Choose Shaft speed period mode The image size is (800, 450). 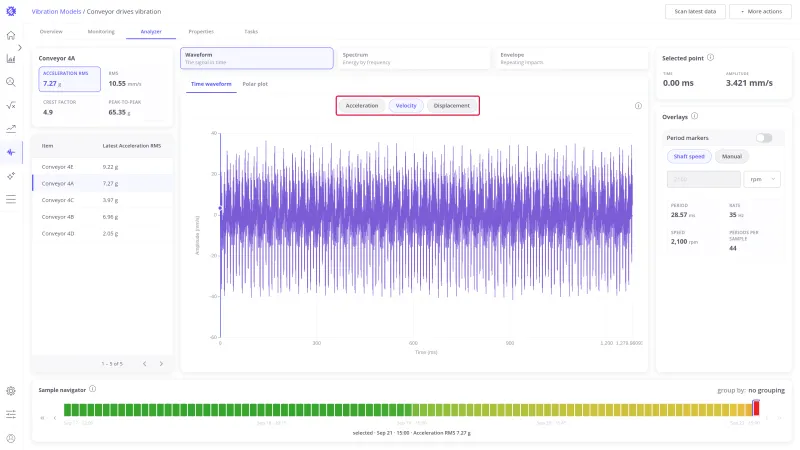point(689,157)
